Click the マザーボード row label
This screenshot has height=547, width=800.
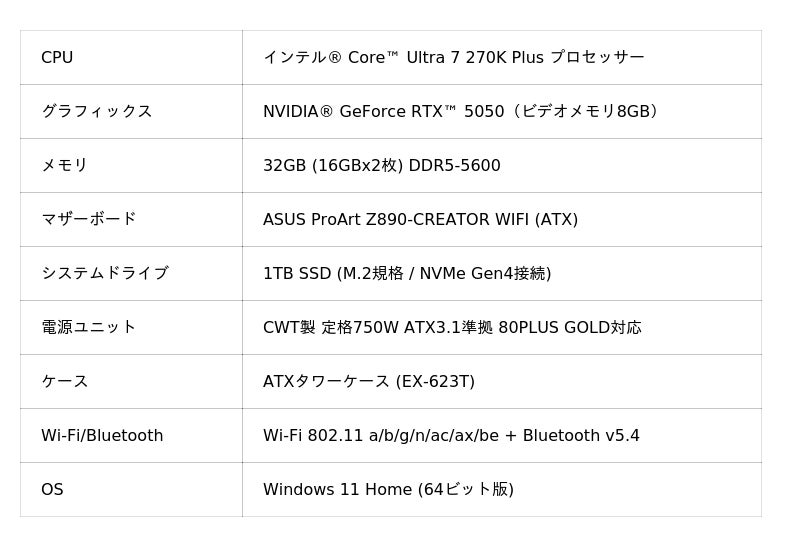(x=88, y=220)
